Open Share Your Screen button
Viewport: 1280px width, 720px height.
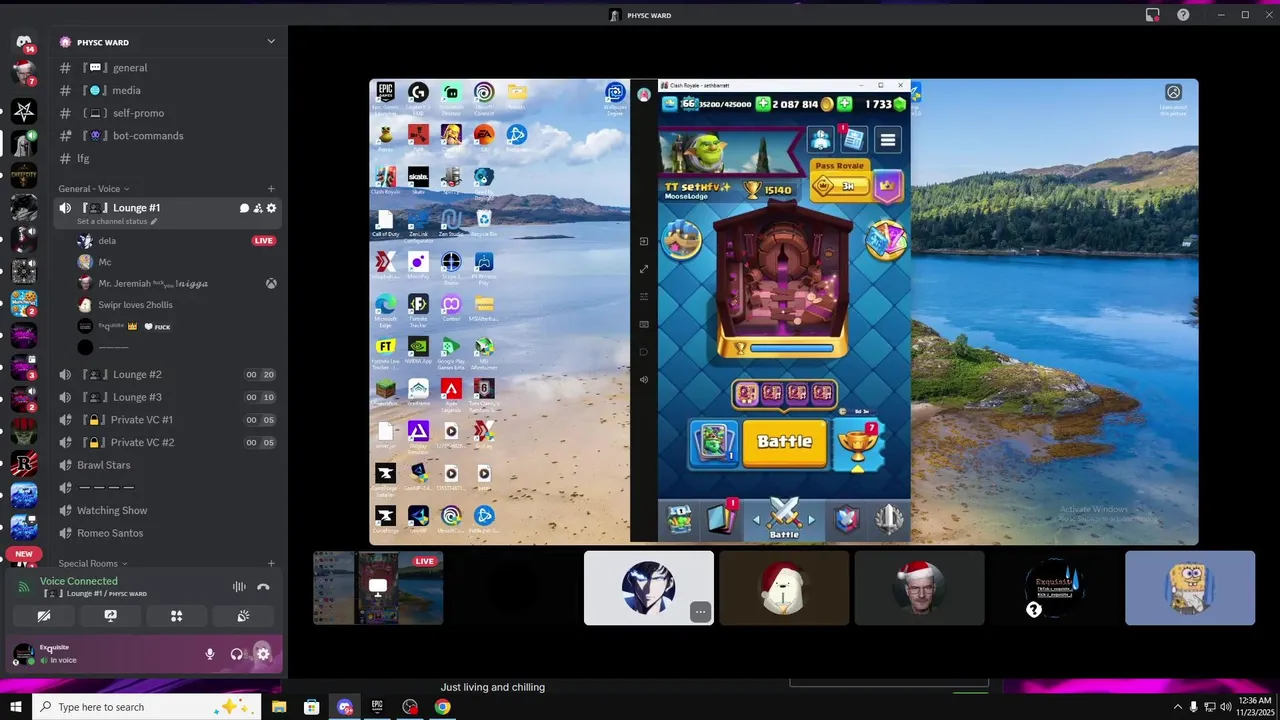[x=111, y=616]
